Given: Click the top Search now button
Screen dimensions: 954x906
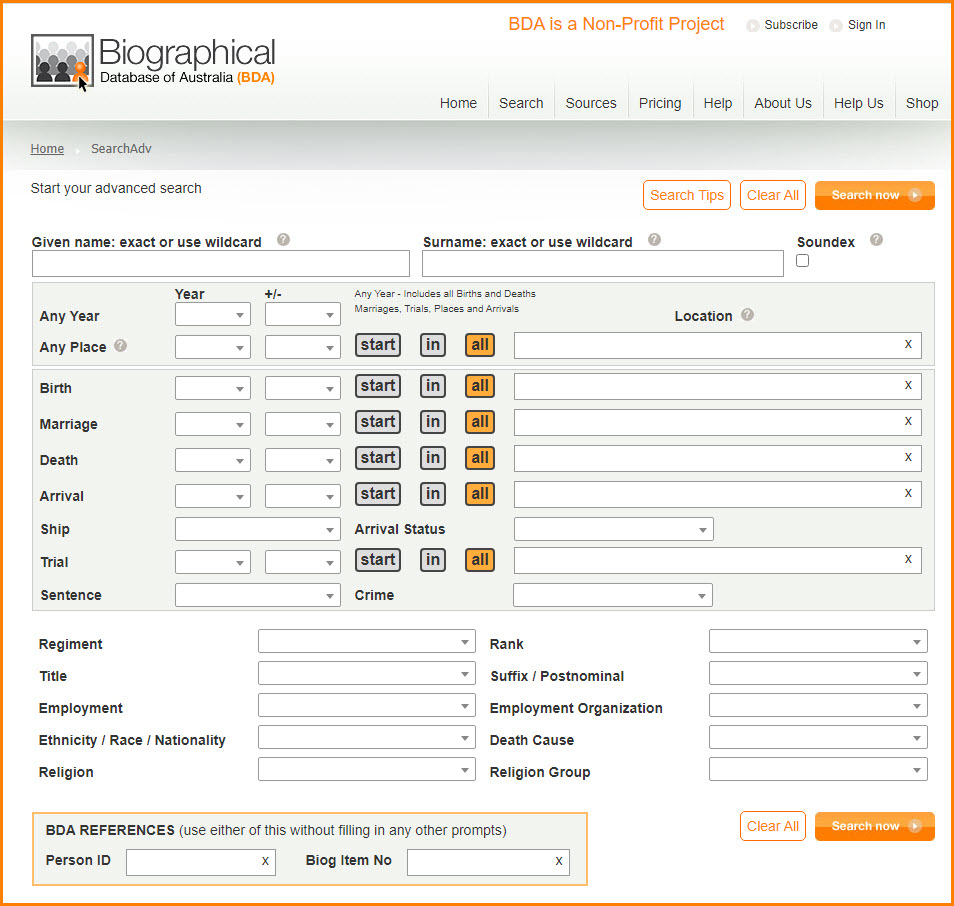Looking at the screenshot, I should tap(874, 195).
